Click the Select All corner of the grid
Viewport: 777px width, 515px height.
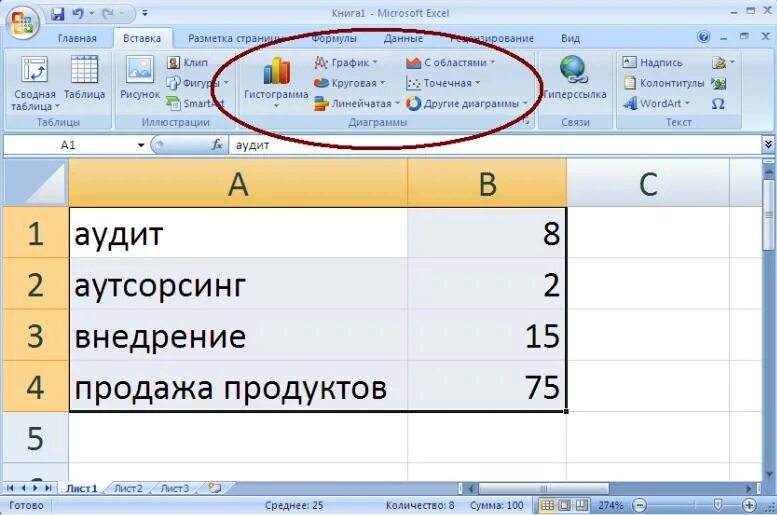[36, 183]
